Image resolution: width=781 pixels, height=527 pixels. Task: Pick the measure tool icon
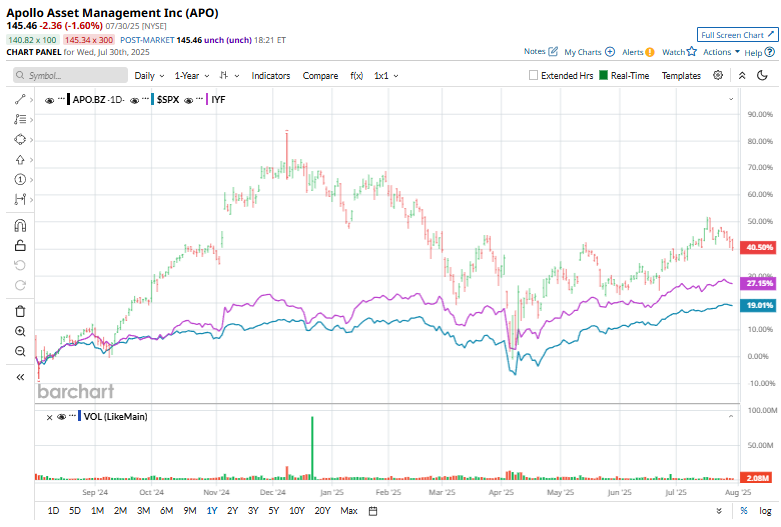click(20, 199)
